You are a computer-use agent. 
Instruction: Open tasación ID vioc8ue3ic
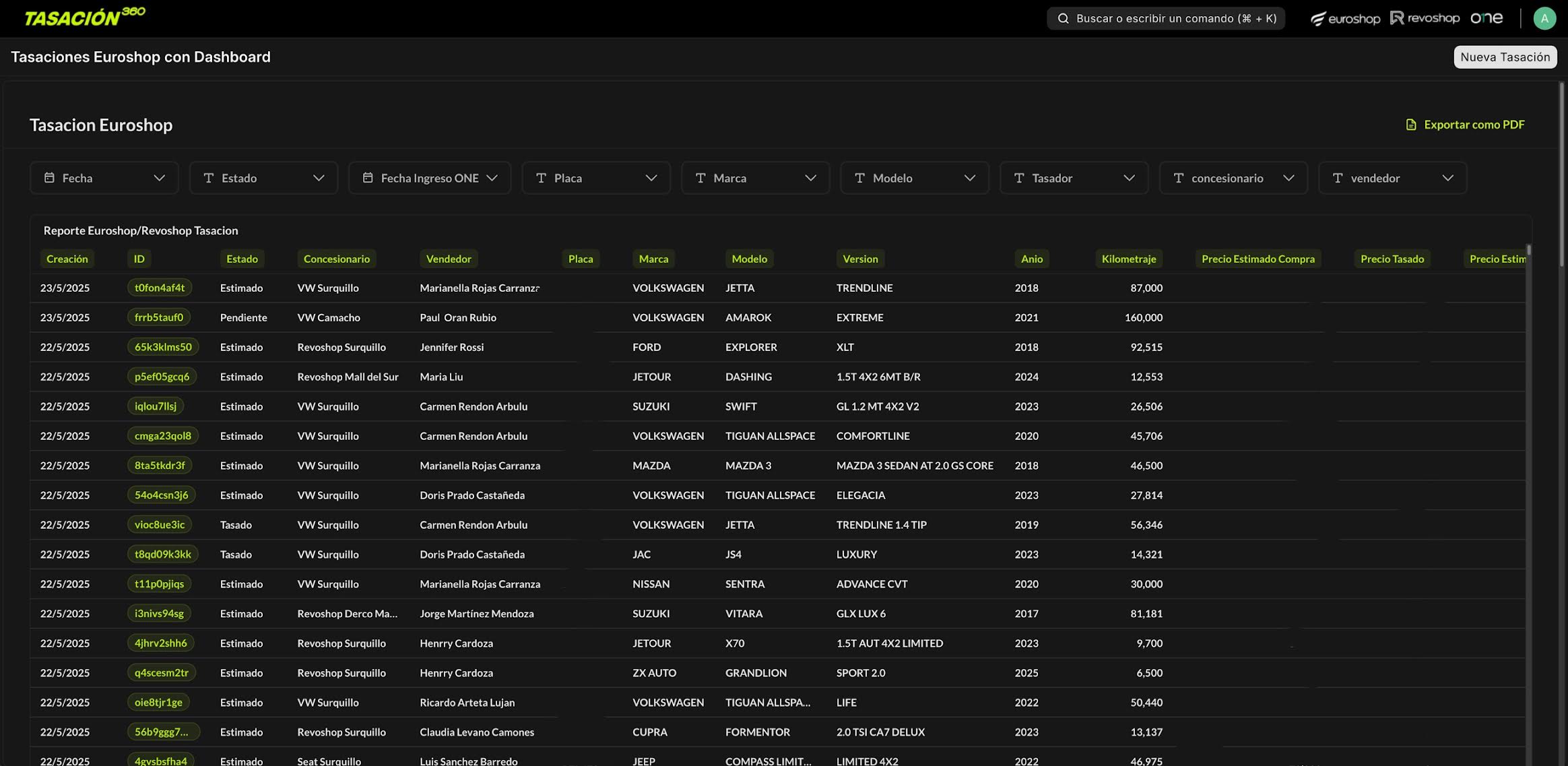coord(160,525)
